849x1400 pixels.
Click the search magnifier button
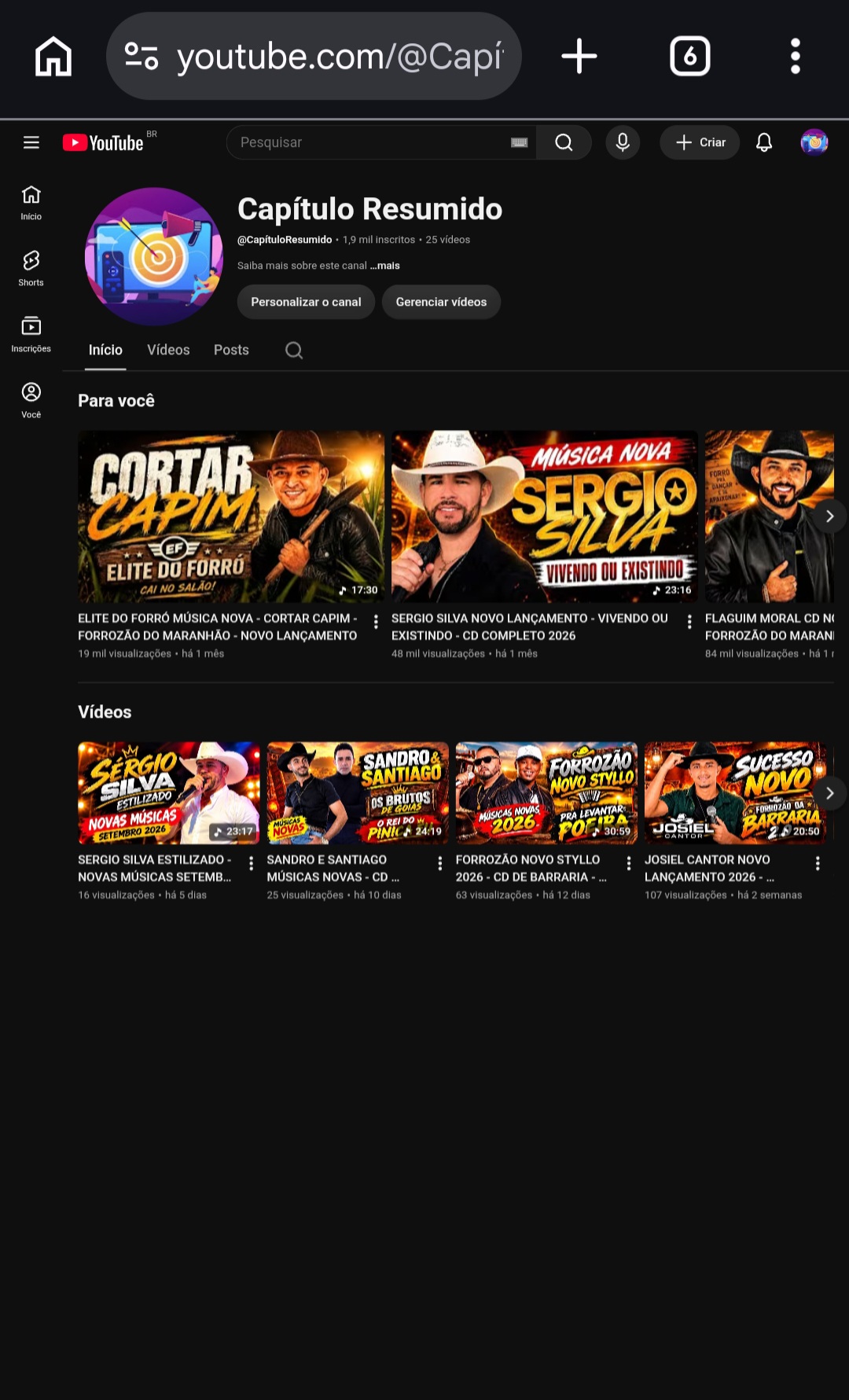tap(564, 142)
